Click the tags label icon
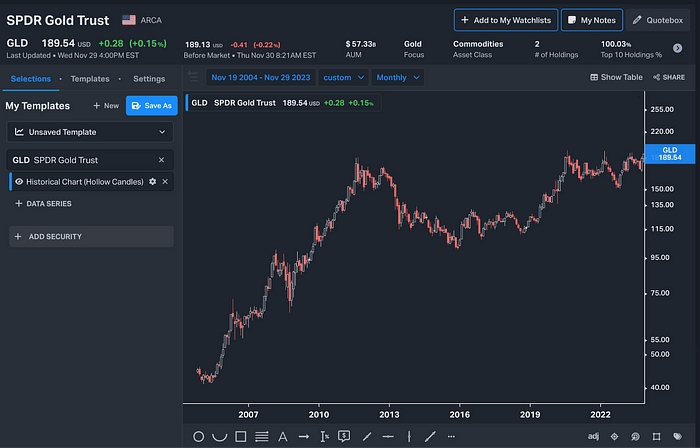 (x=677, y=436)
